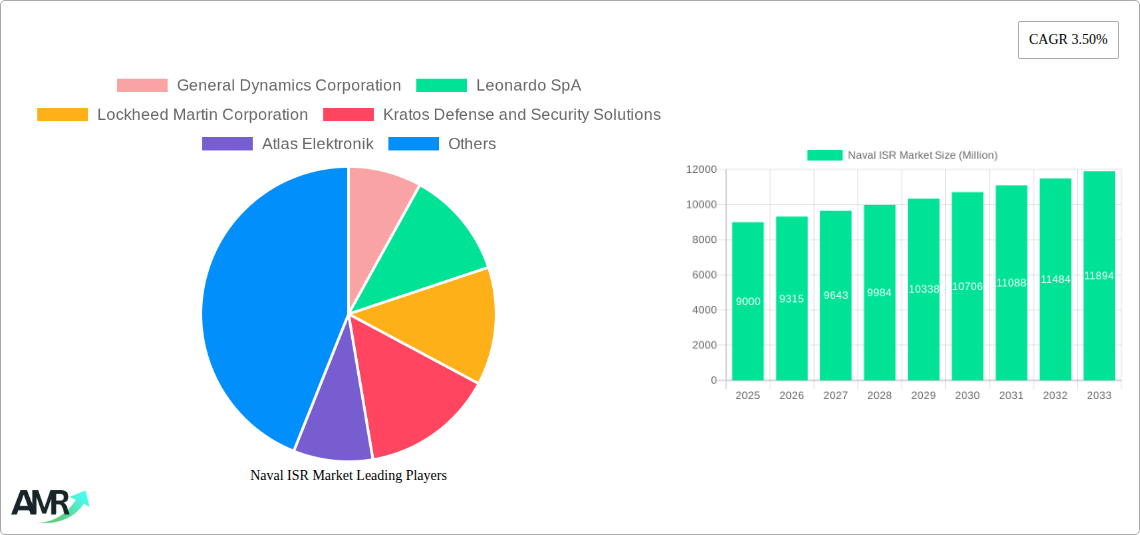Hide Kratos Defense and Security Solutions series
Screen dimensions: 1140x535
[521, 115]
